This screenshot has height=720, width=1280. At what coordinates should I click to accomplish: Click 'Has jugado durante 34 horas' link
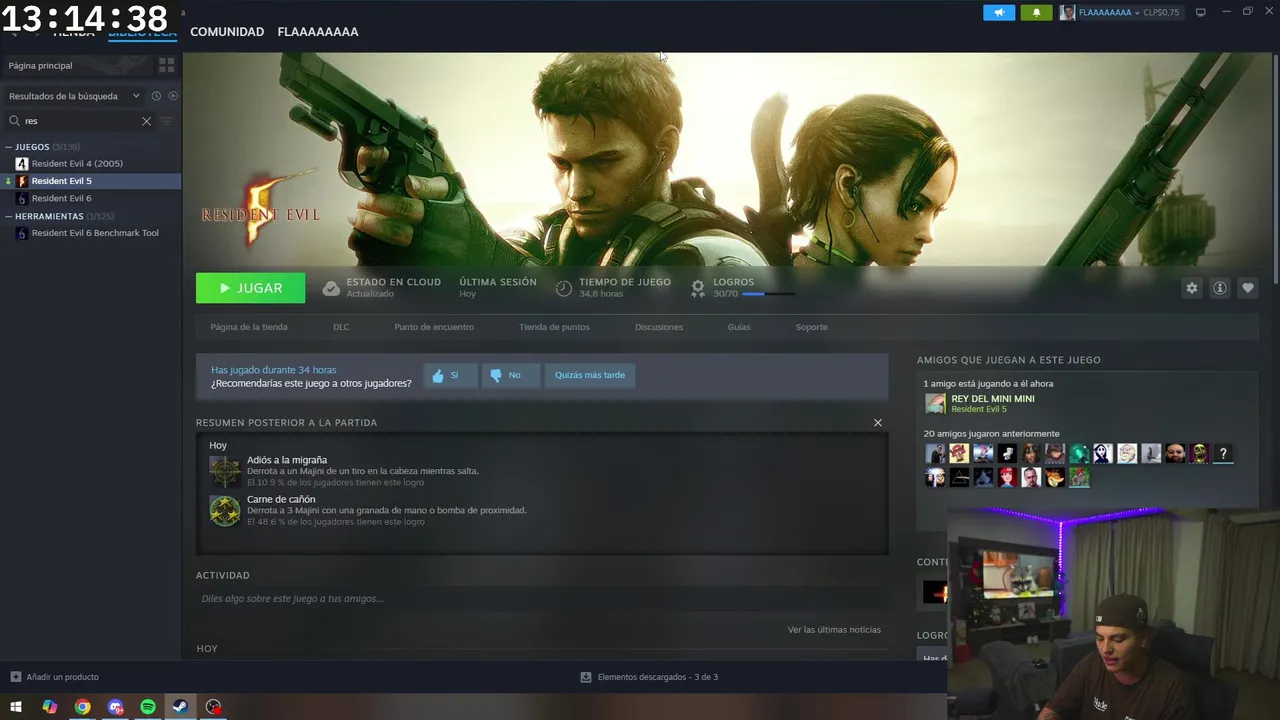click(273, 370)
